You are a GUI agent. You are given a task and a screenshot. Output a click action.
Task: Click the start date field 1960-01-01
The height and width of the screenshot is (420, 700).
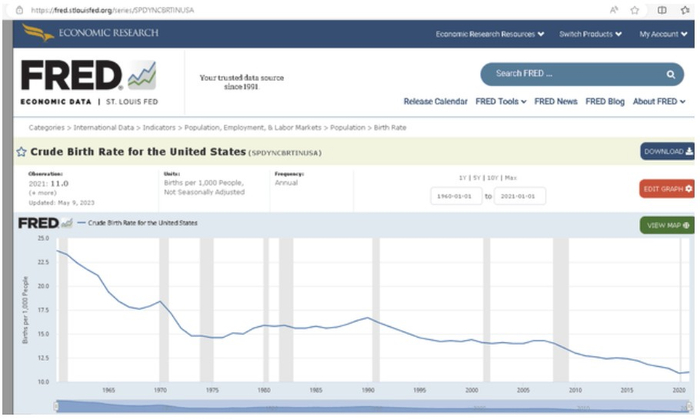455,196
